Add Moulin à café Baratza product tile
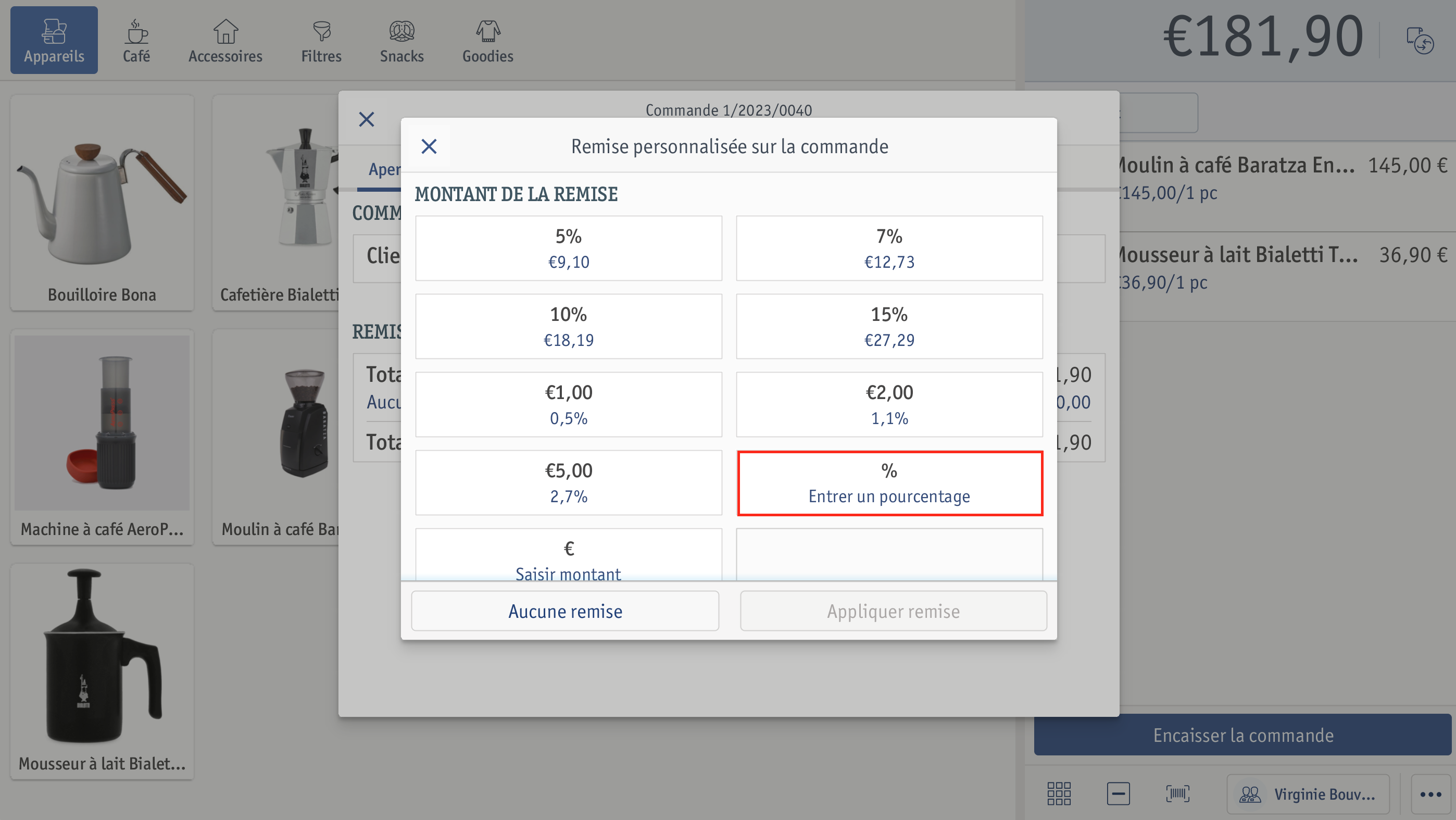This screenshot has height=820, width=1456. click(276, 438)
